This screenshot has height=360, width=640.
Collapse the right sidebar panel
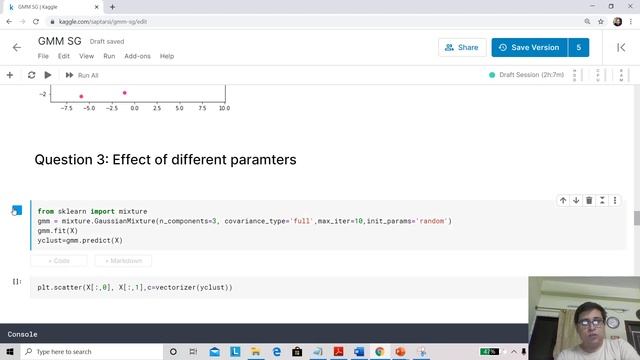(x=621, y=47)
